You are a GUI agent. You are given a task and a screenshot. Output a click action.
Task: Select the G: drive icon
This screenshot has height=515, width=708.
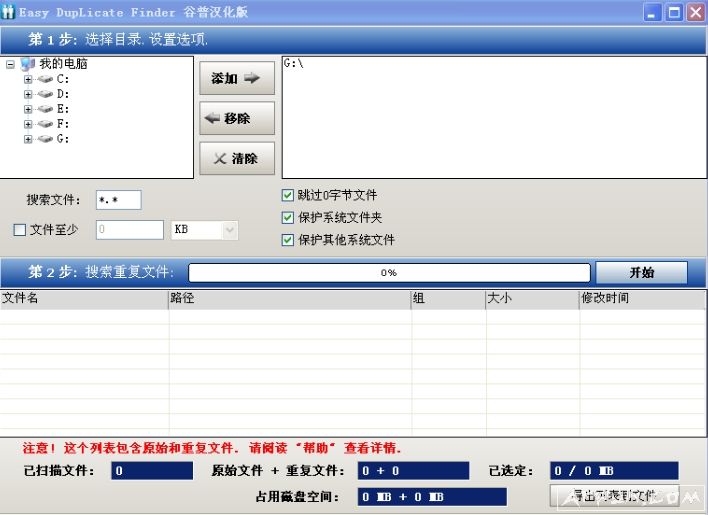click(x=46, y=139)
